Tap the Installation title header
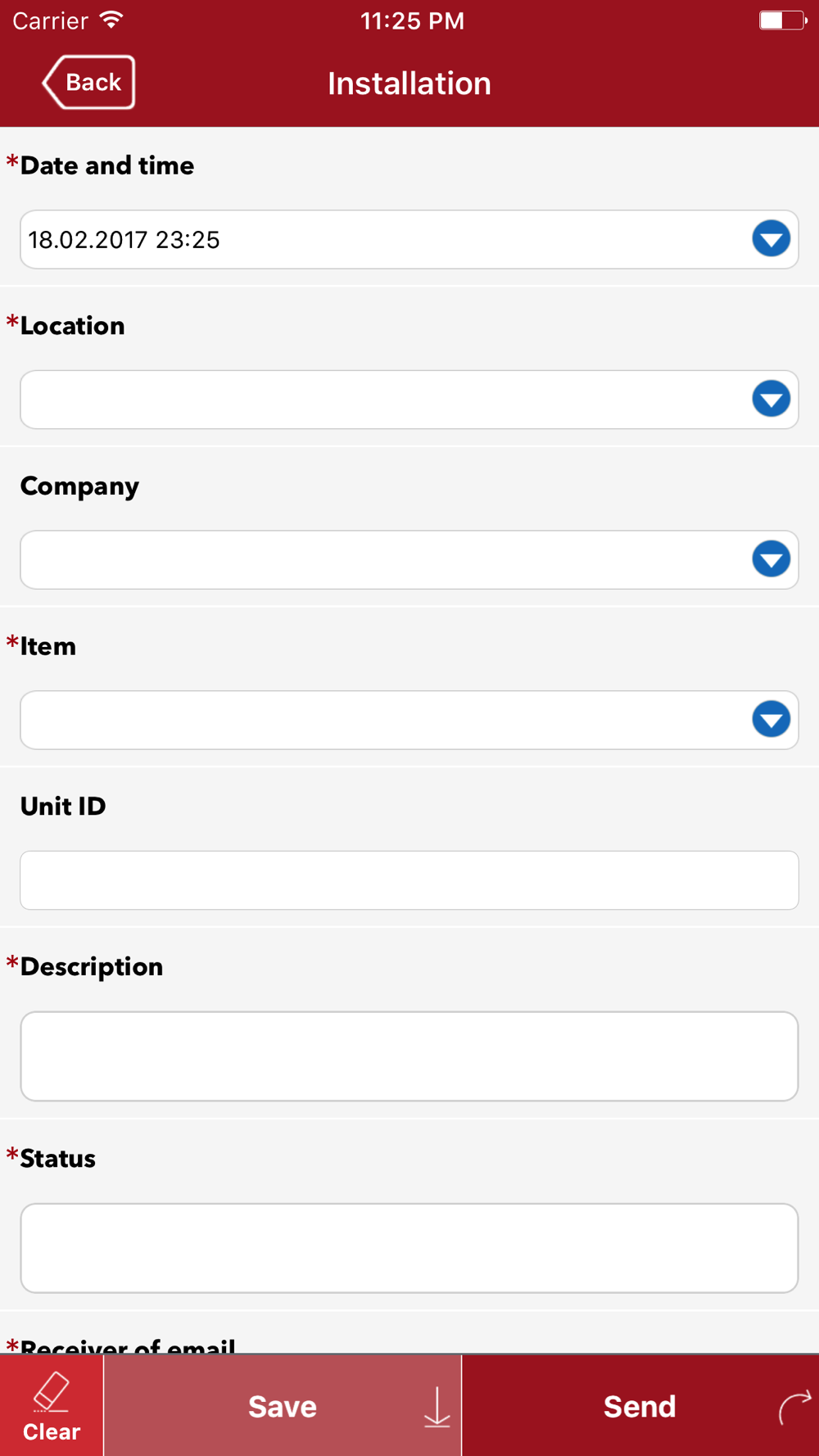The width and height of the screenshot is (819, 1456). click(x=409, y=84)
